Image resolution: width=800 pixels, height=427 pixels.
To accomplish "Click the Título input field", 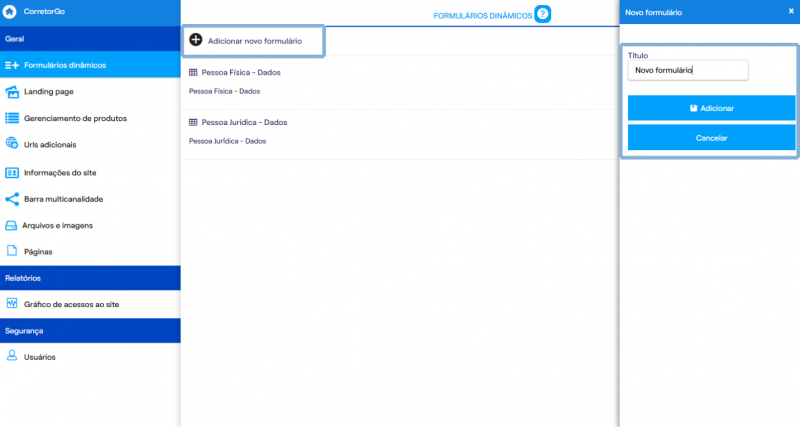I will pyautogui.click(x=688, y=70).
